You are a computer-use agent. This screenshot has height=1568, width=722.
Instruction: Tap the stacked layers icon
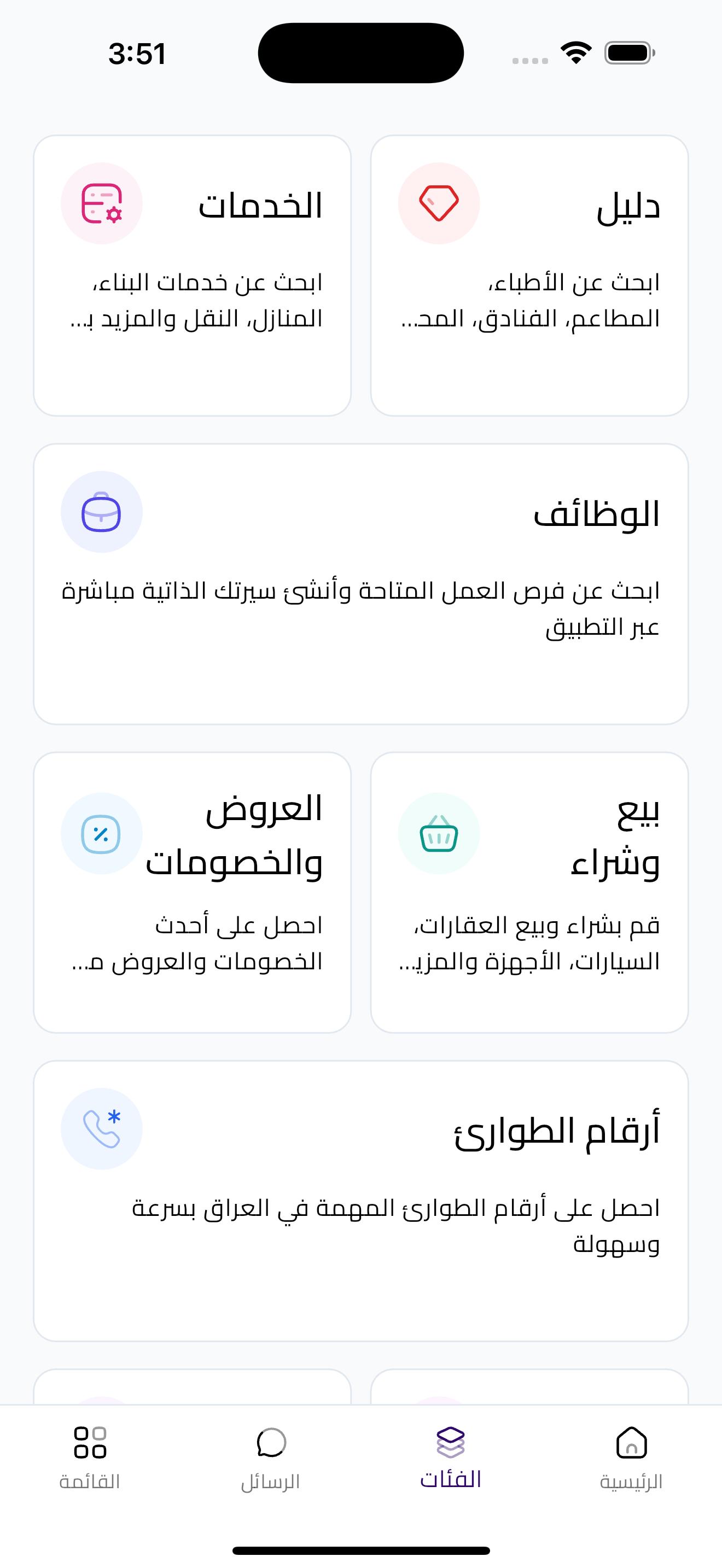(451, 1442)
